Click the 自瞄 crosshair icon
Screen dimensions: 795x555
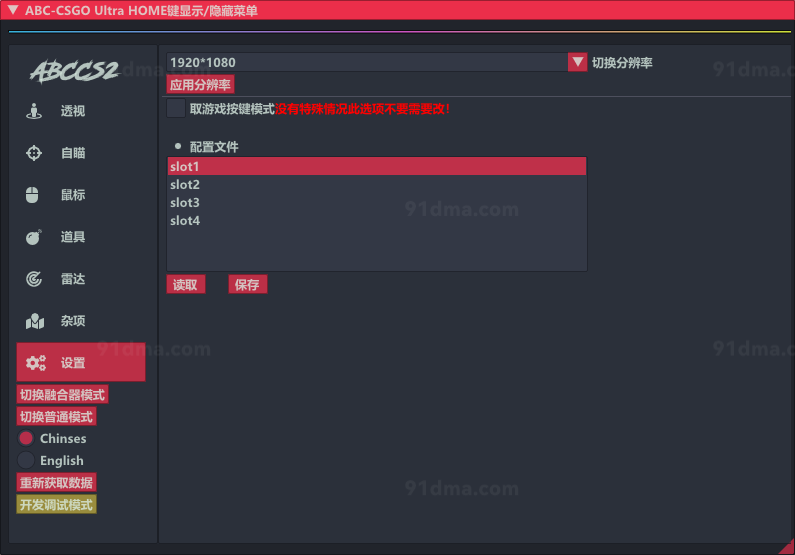pos(34,153)
